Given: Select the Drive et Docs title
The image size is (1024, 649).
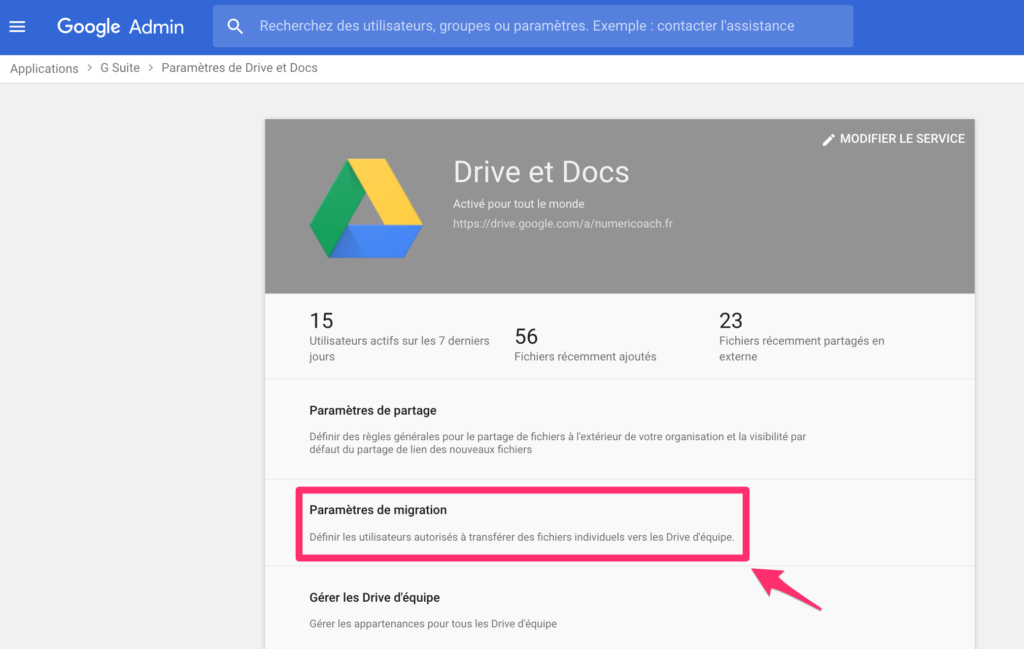Looking at the screenshot, I should [x=541, y=172].
